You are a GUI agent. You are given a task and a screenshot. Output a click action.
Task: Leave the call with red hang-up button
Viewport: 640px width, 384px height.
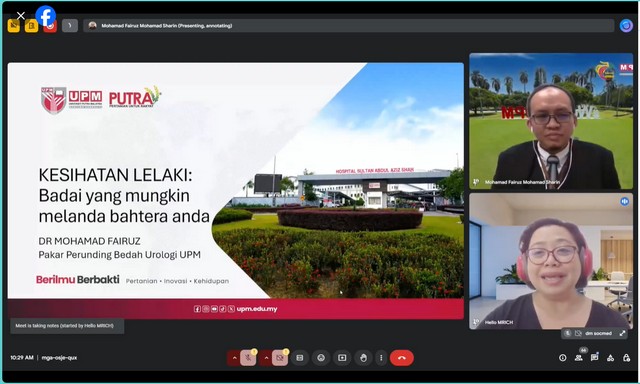point(402,358)
